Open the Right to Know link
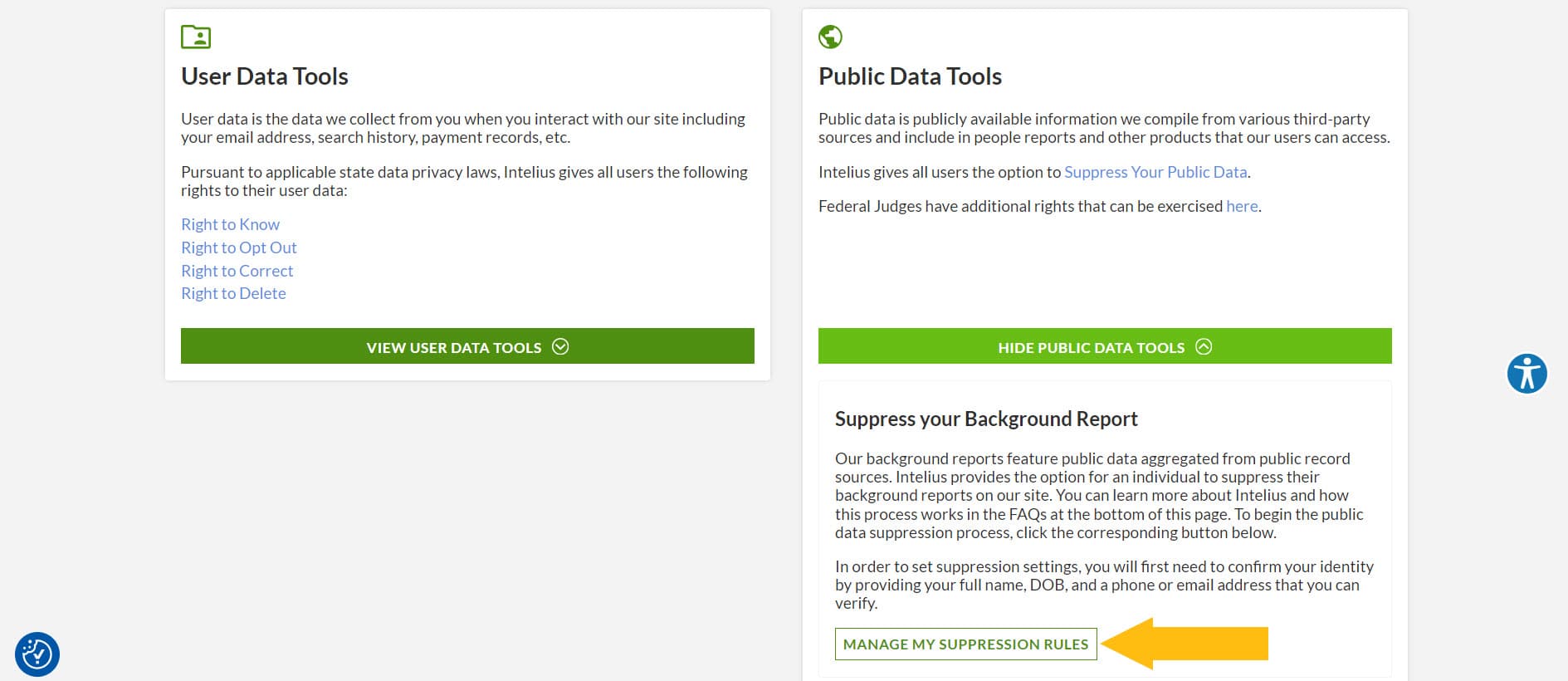The height and width of the screenshot is (681, 1568). point(230,224)
